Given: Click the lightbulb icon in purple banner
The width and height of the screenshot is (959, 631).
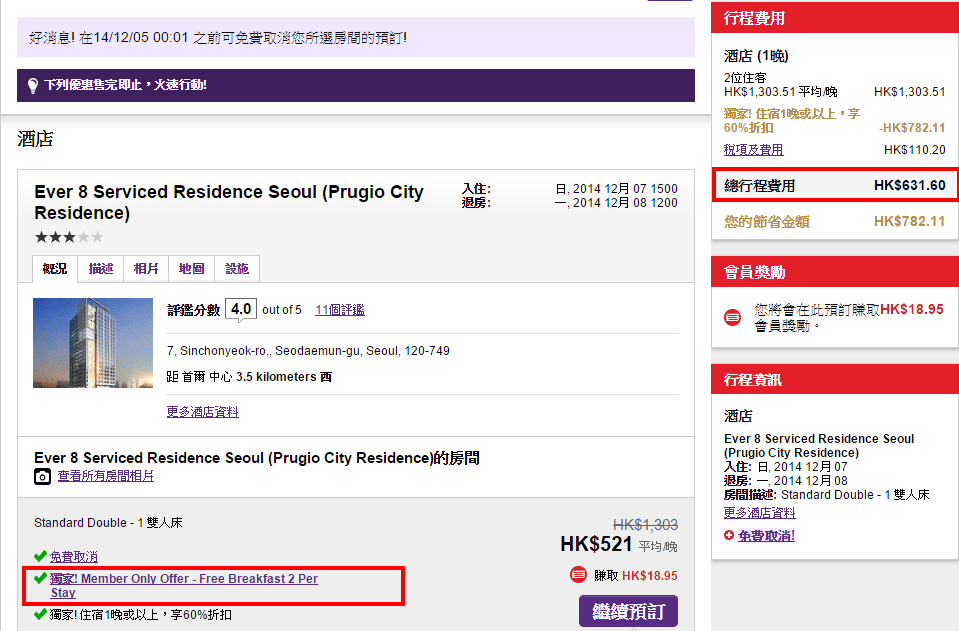Looking at the screenshot, I should [x=32, y=85].
